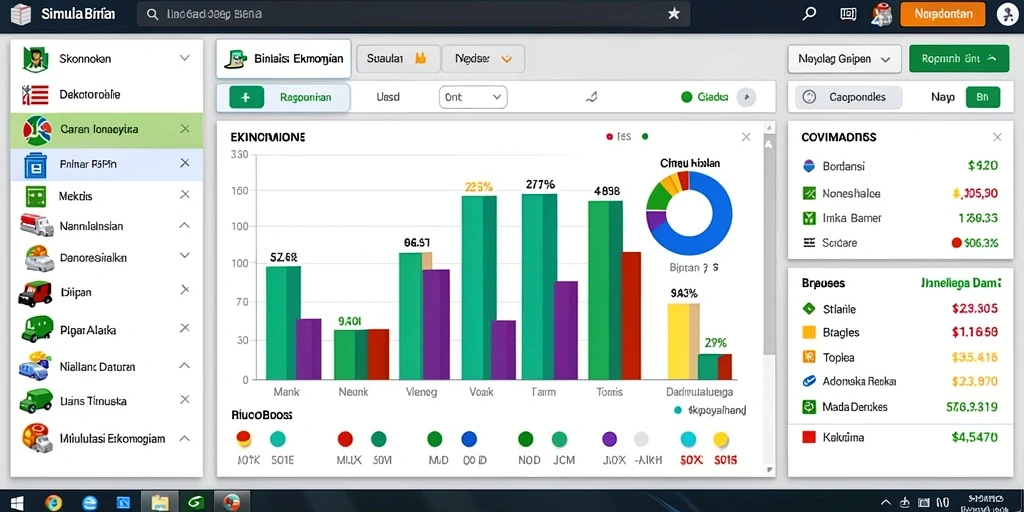Expand the Nayolag Gaipen dropdown
The image size is (1024, 512).
tap(844, 59)
